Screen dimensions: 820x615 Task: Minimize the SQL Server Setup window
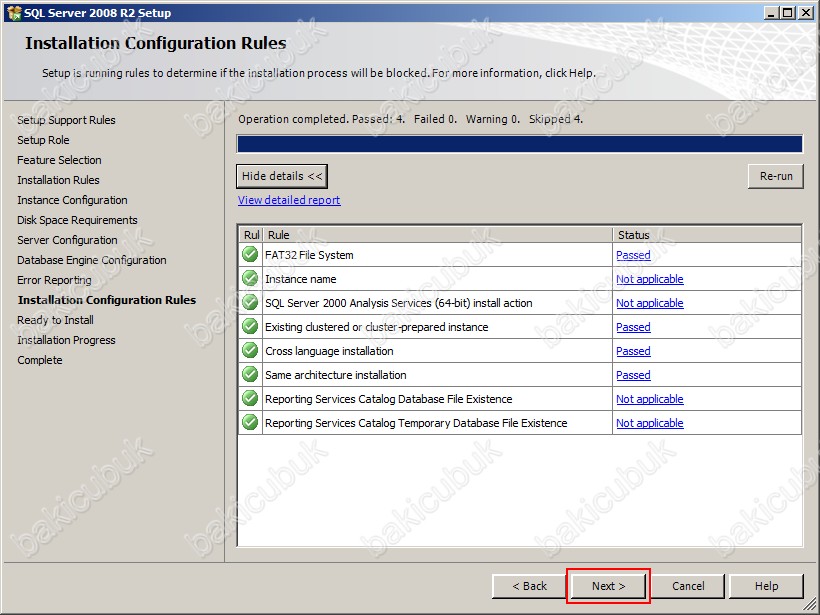[x=770, y=13]
